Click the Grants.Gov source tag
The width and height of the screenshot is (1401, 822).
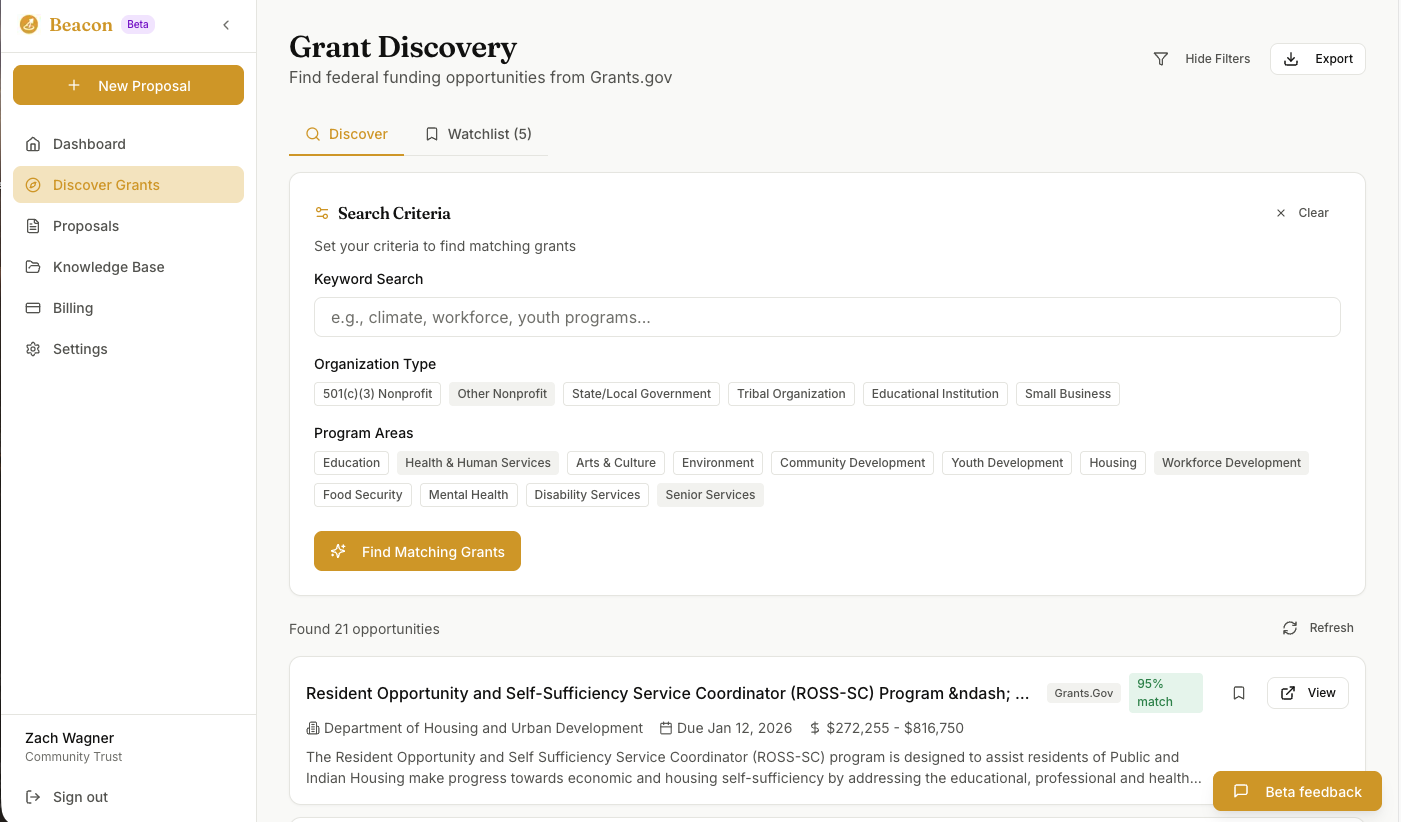coord(1084,693)
